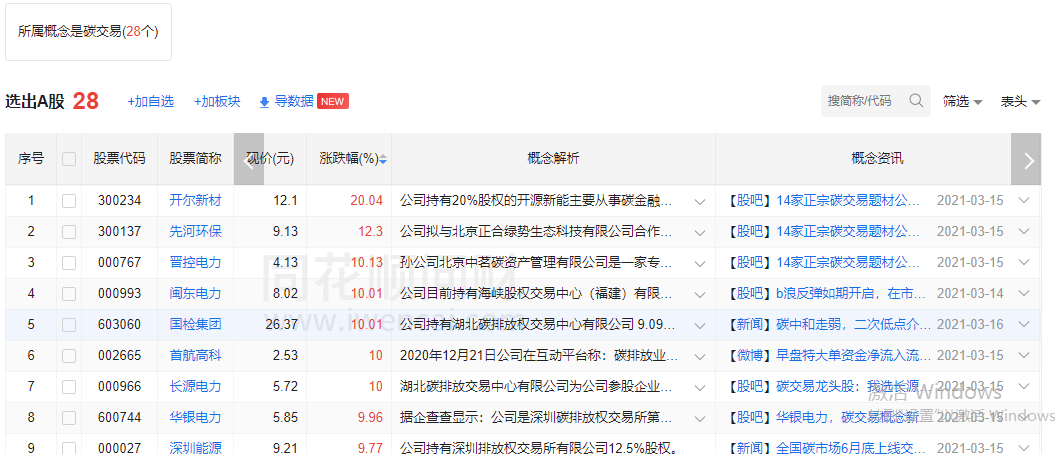Click the 搜简称/代码 search field
Screen dimensions: 1055x454
point(863,101)
